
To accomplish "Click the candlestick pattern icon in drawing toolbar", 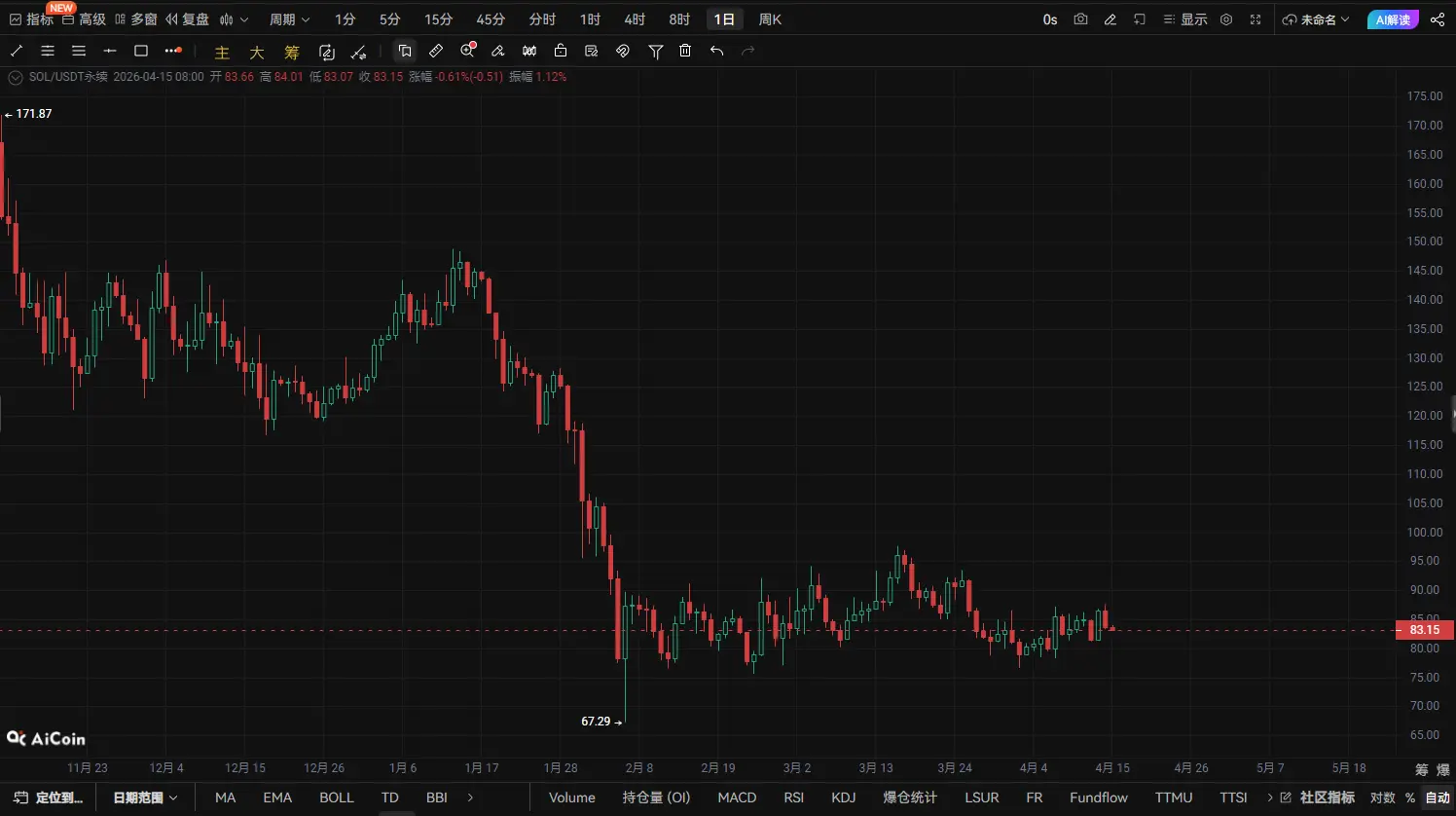I will [x=529, y=51].
